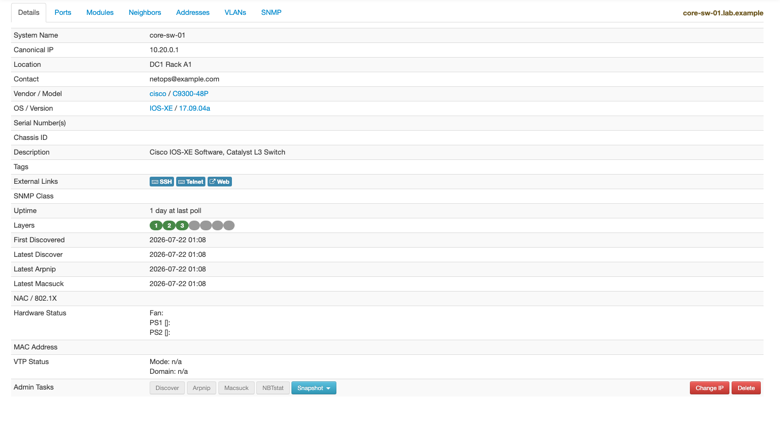780x439 pixels.
Task: Open the Web external link badge
Action: [x=219, y=182]
